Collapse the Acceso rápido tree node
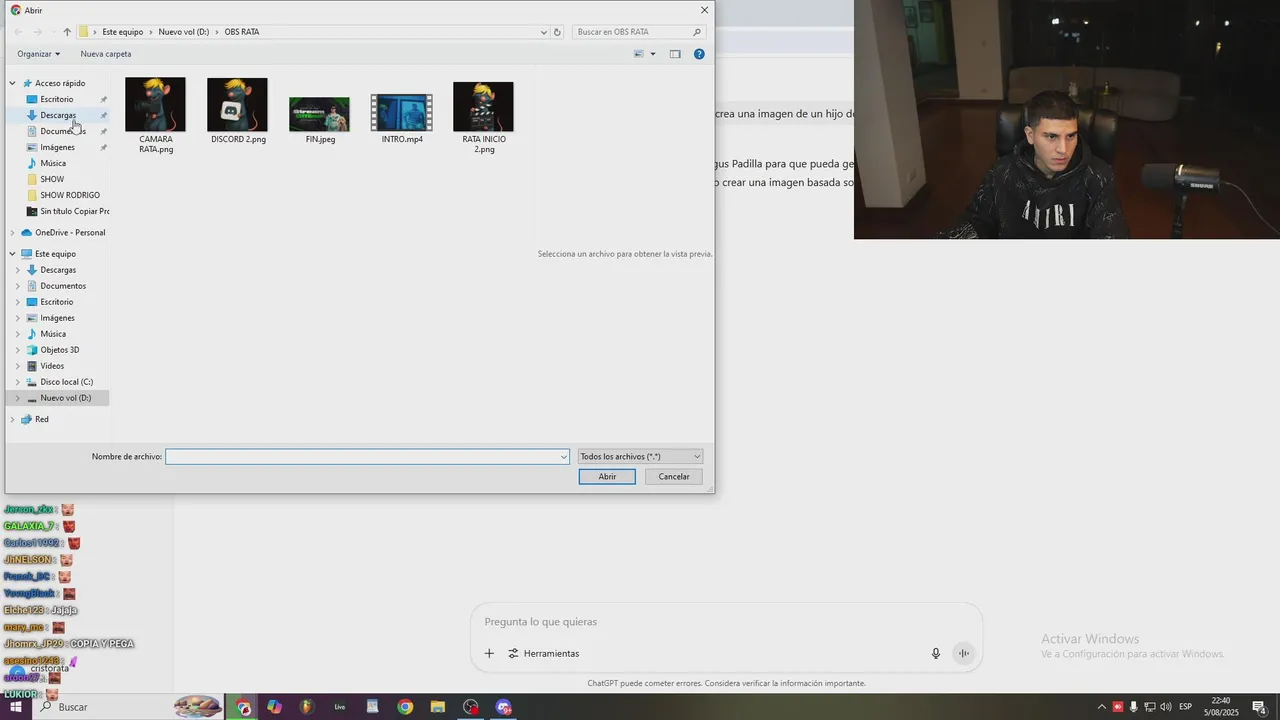 (x=12, y=83)
